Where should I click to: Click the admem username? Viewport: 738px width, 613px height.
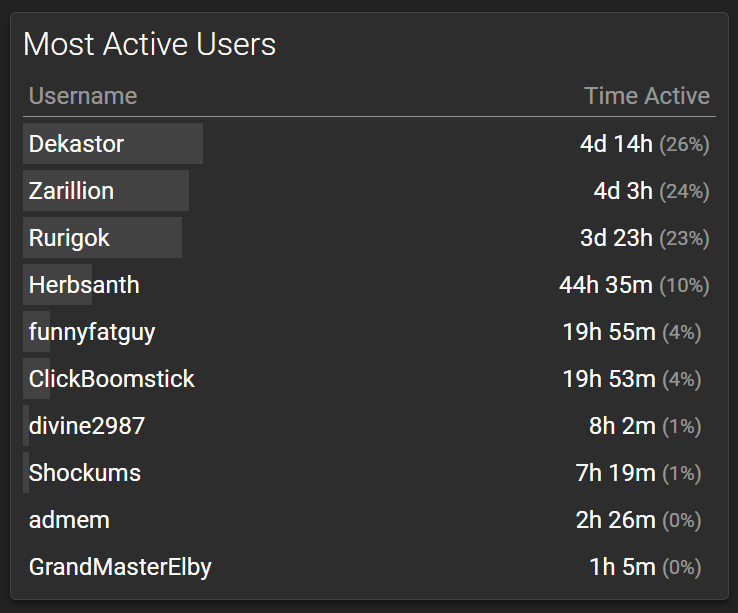coord(69,520)
